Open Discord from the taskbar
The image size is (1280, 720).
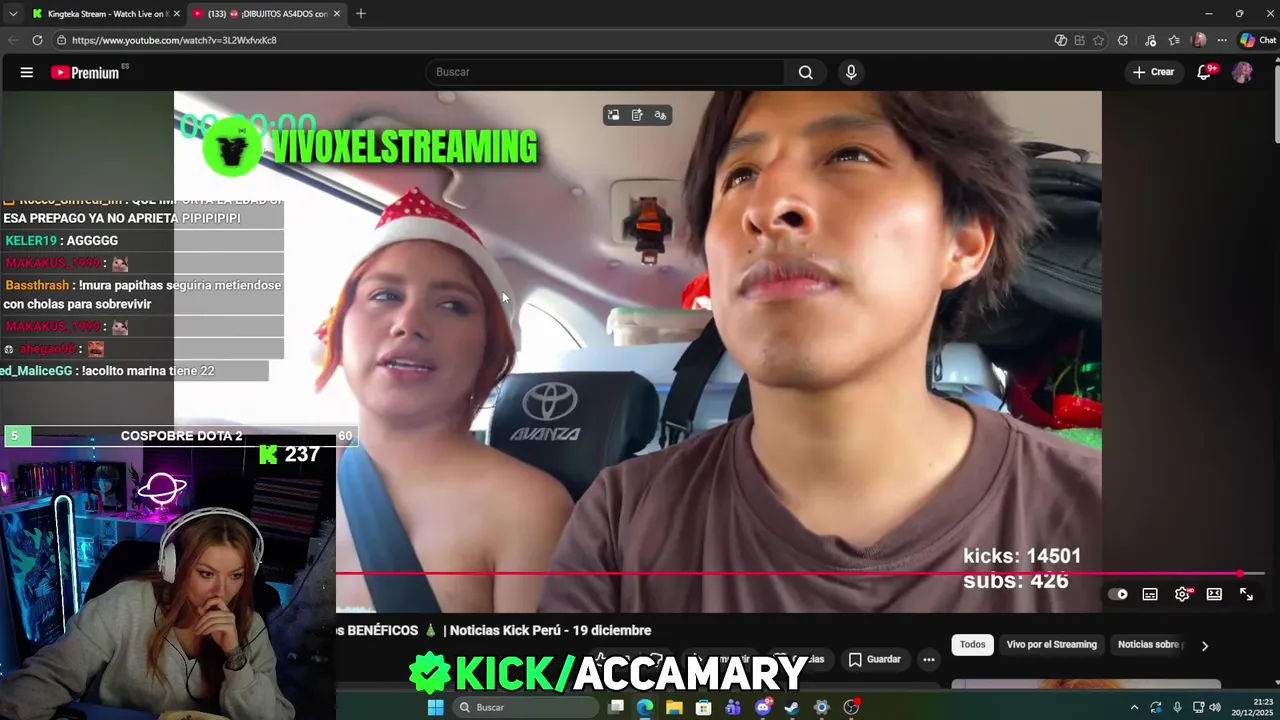tap(762, 707)
